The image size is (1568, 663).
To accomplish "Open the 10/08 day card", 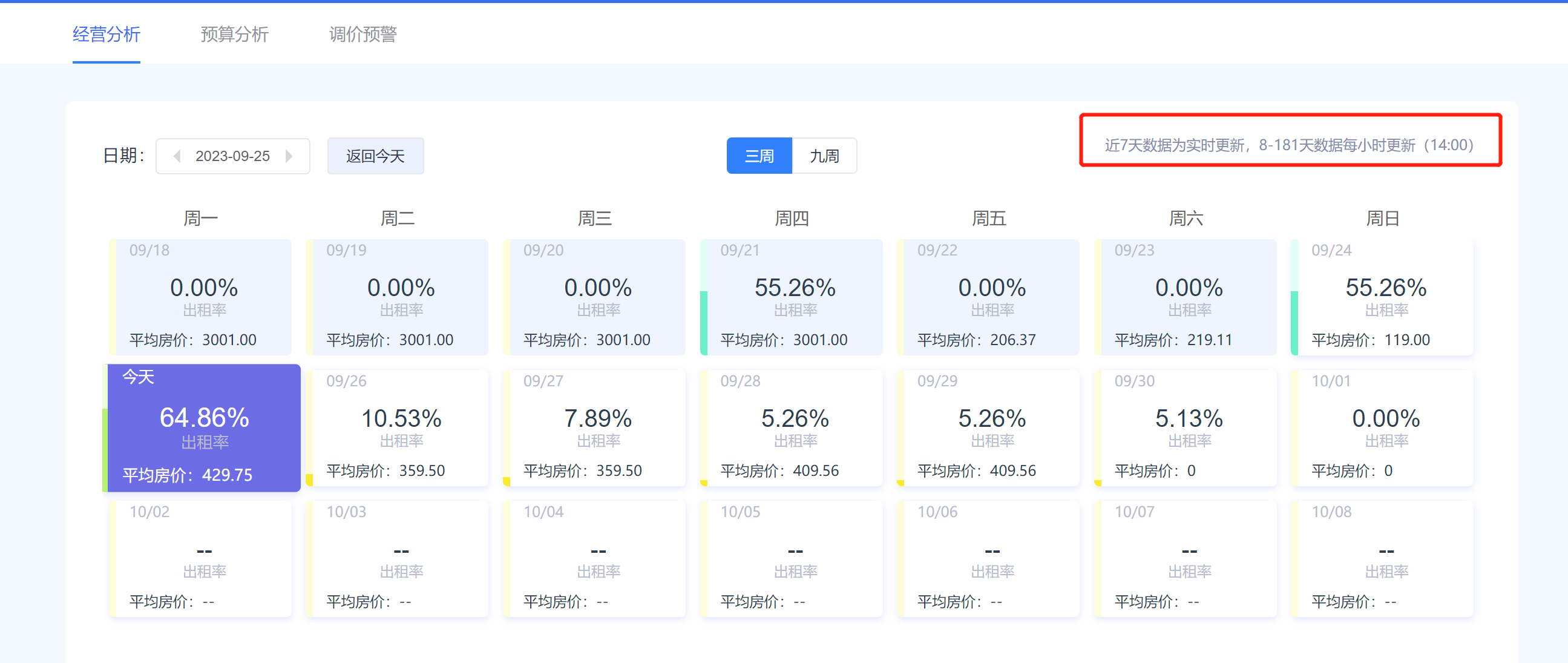I will [x=1382, y=559].
